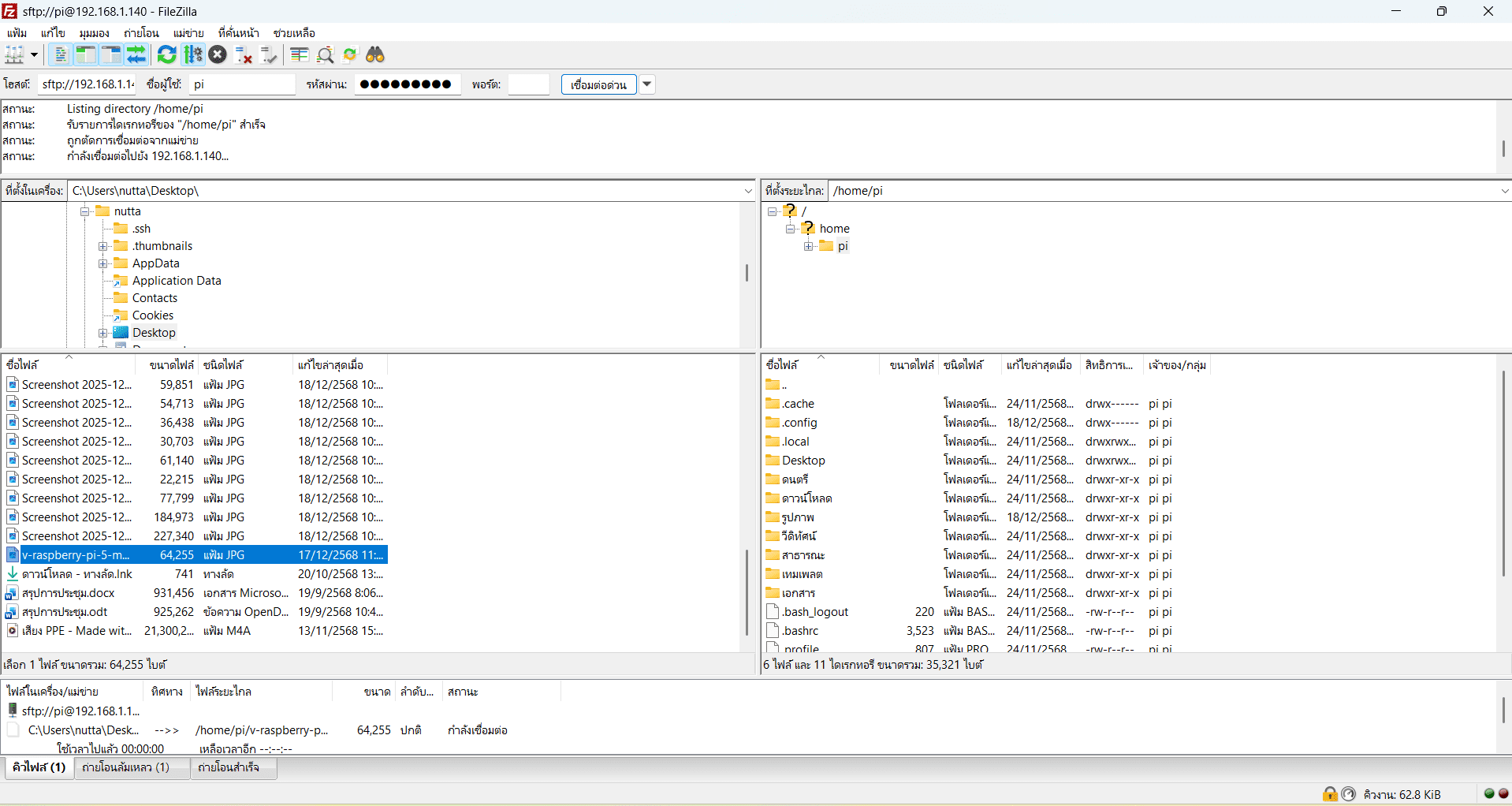Image resolution: width=1512 pixels, height=806 pixels.
Task: Toggle synchronized browsing
Action: coord(350,54)
